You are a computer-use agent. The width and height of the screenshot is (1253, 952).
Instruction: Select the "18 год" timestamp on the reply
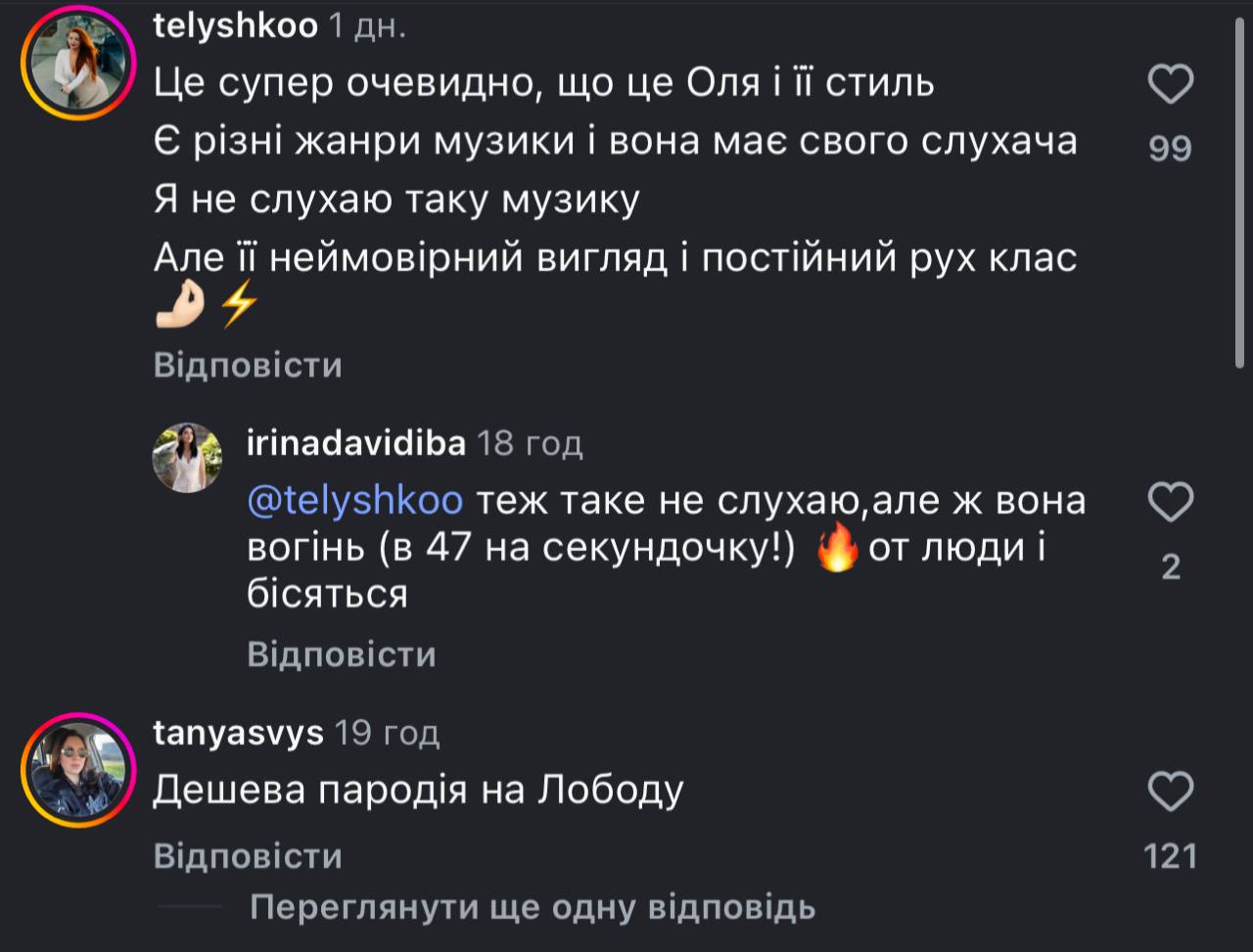530,444
